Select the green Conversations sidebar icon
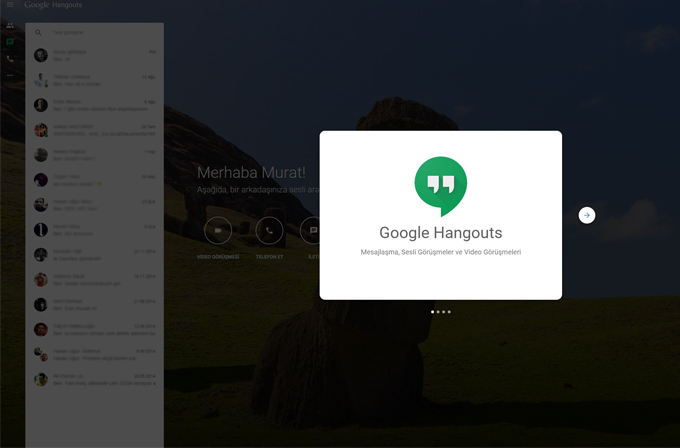680x448 pixels. tap(10, 42)
